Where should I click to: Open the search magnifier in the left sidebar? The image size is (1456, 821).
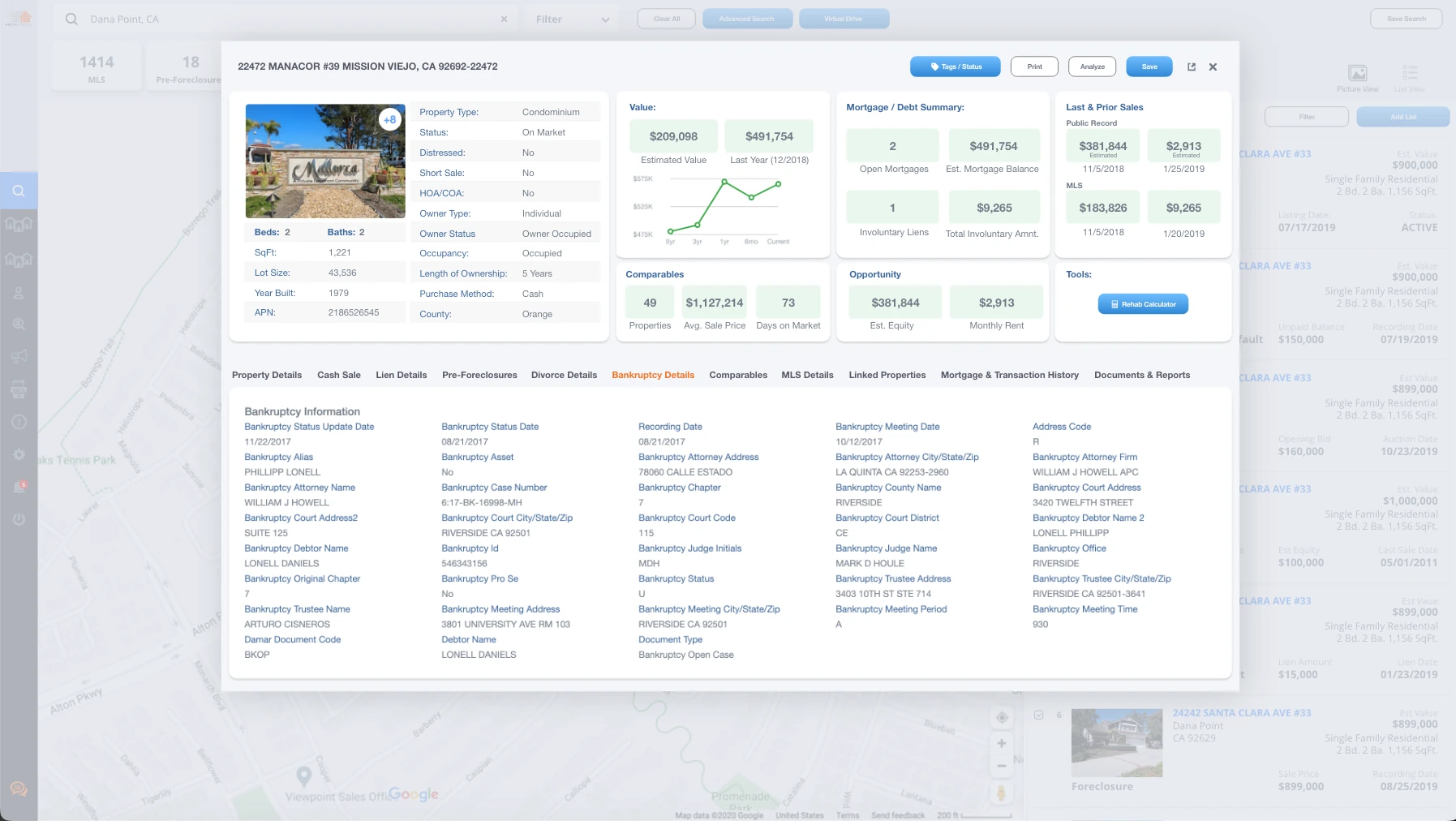click(19, 191)
